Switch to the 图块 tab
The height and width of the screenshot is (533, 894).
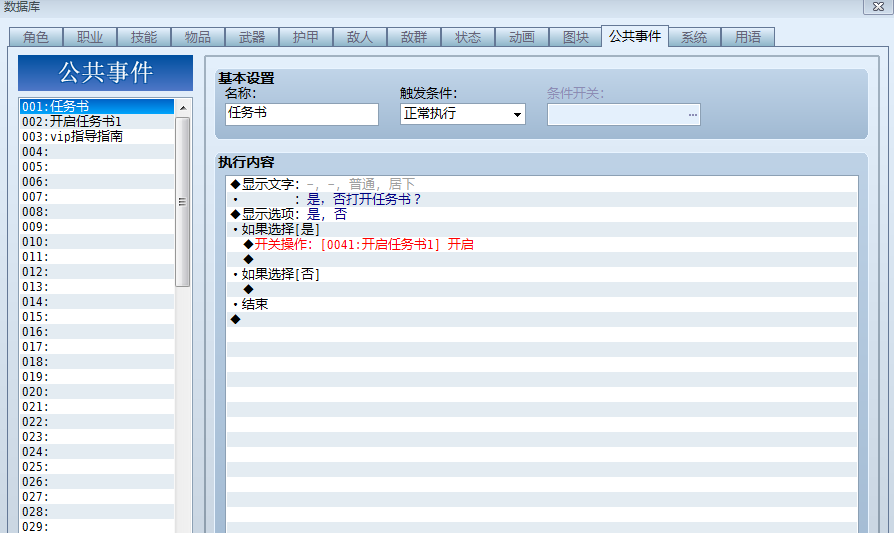575,37
